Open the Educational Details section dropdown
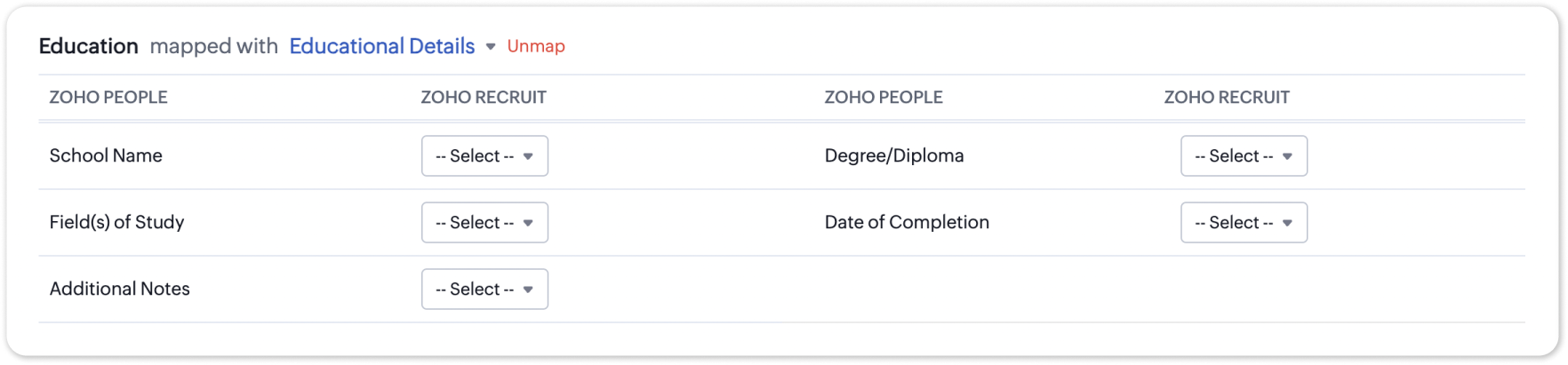This screenshot has width=1568, height=365. pos(382,46)
